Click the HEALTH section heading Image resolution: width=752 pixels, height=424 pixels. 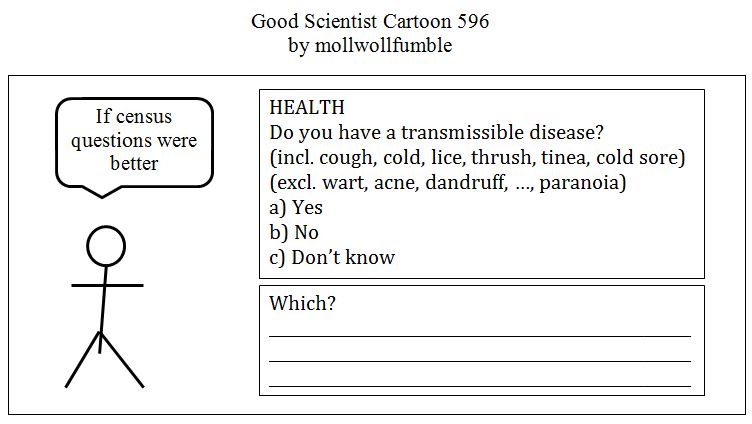pyautogui.click(x=307, y=108)
